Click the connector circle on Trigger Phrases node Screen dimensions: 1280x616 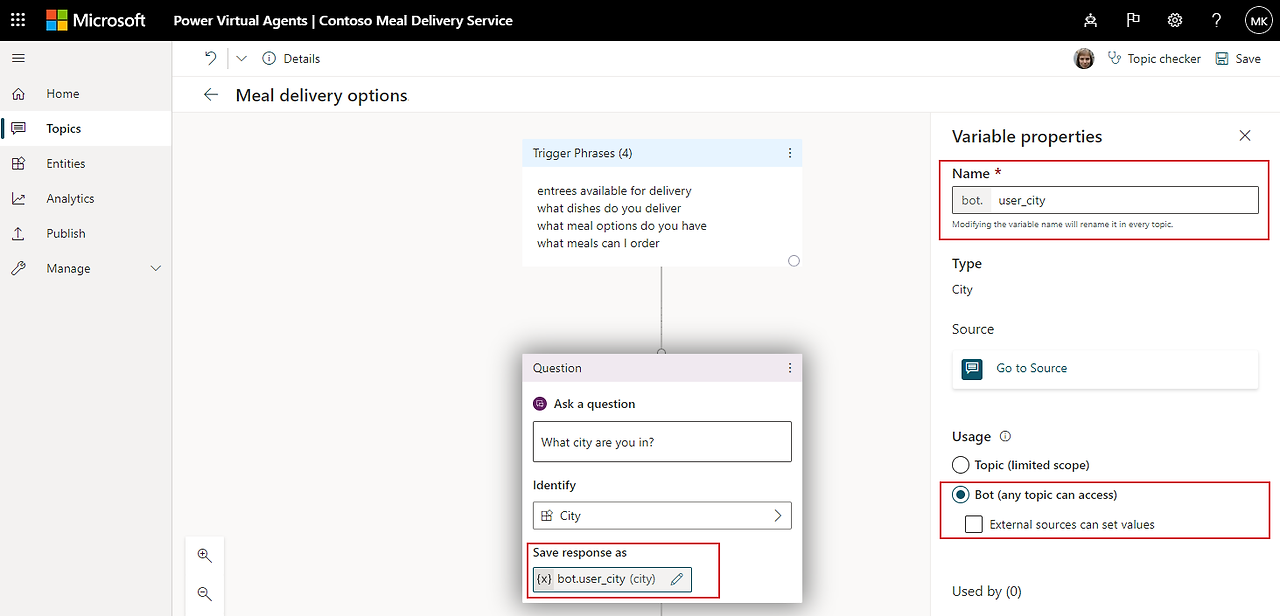click(794, 261)
